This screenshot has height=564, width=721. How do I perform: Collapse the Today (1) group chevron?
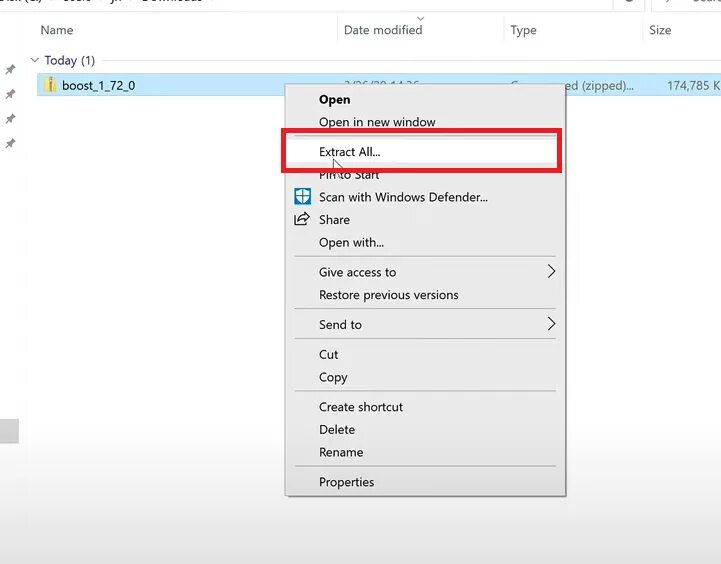(x=34, y=60)
